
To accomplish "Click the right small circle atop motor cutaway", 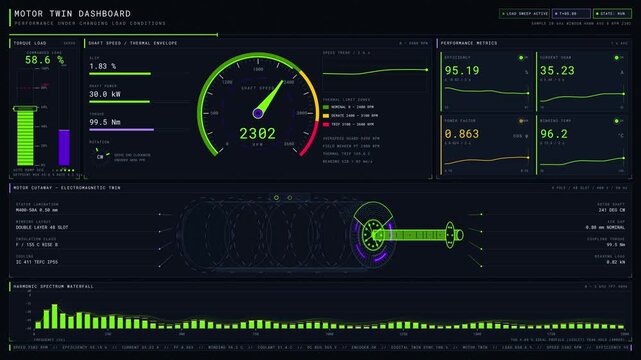I will coord(289,198).
